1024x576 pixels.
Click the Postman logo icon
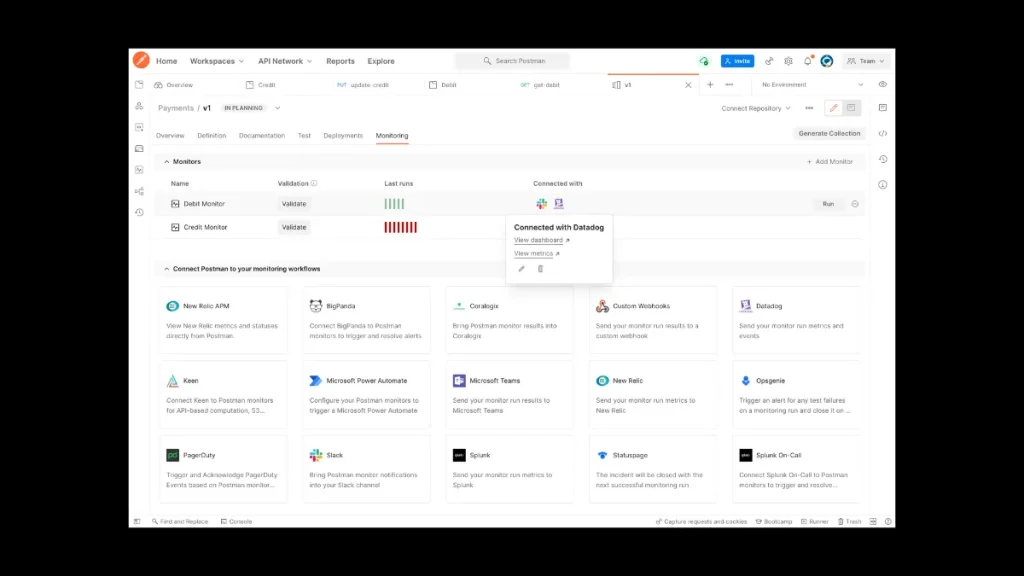pyautogui.click(x=141, y=61)
